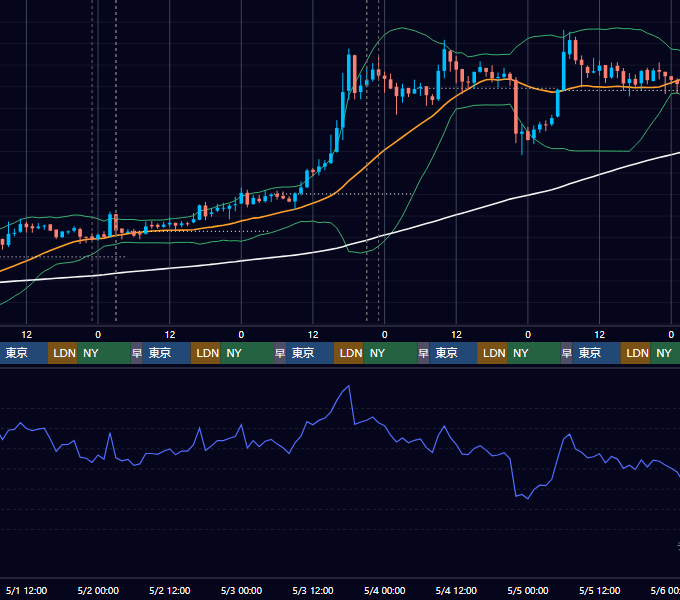The width and height of the screenshot is (680, 600).
Task: Click the 5/3 12:00 date label
Action: coord(313,590)
